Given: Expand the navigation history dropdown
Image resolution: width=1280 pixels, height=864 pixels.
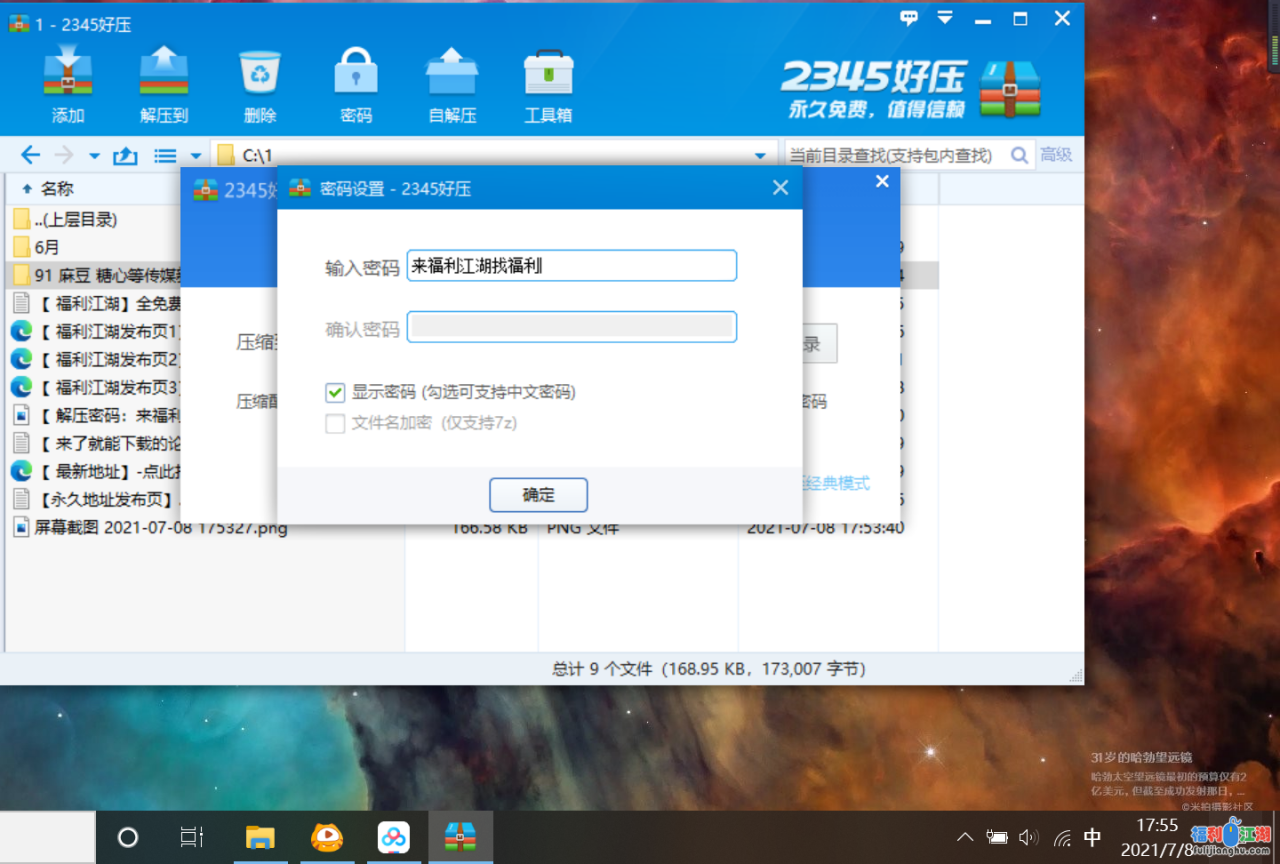Looking at the screenshot, I should [x=94, y=156].
